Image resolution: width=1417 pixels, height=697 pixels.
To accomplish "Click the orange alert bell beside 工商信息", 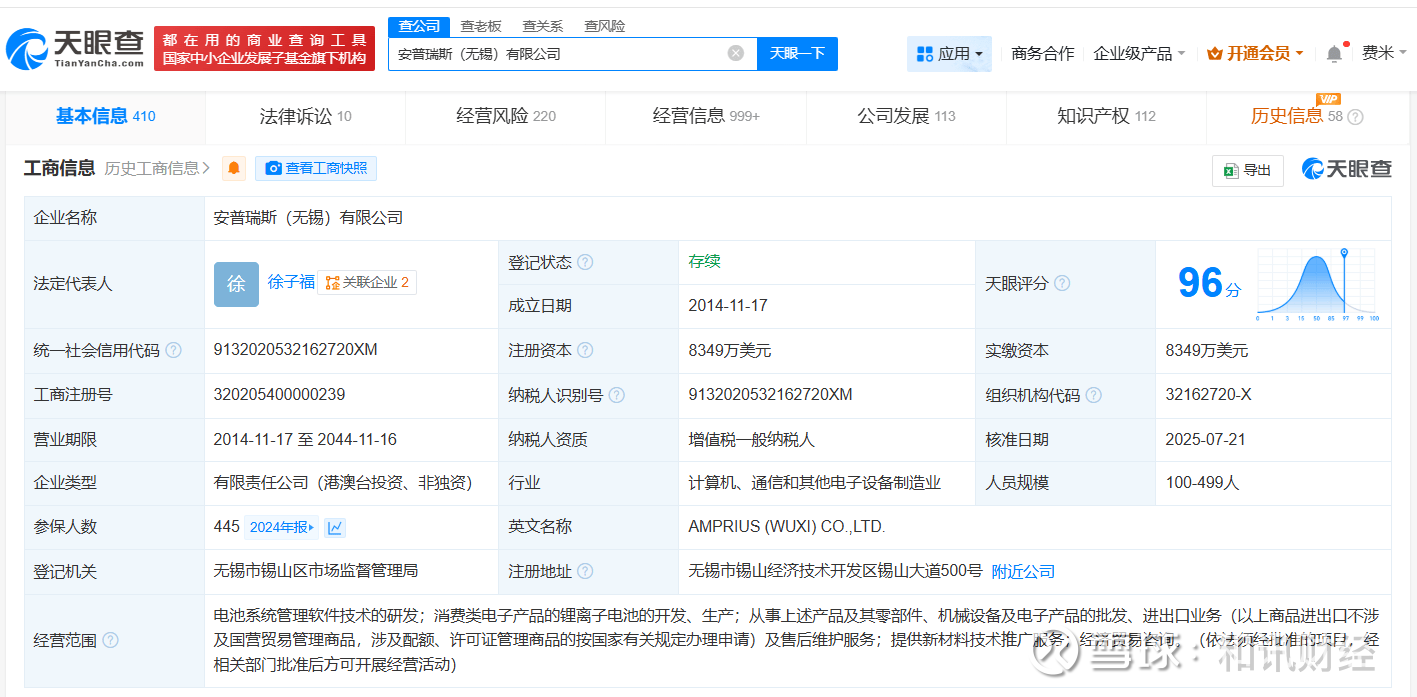I will pos(234,168).
